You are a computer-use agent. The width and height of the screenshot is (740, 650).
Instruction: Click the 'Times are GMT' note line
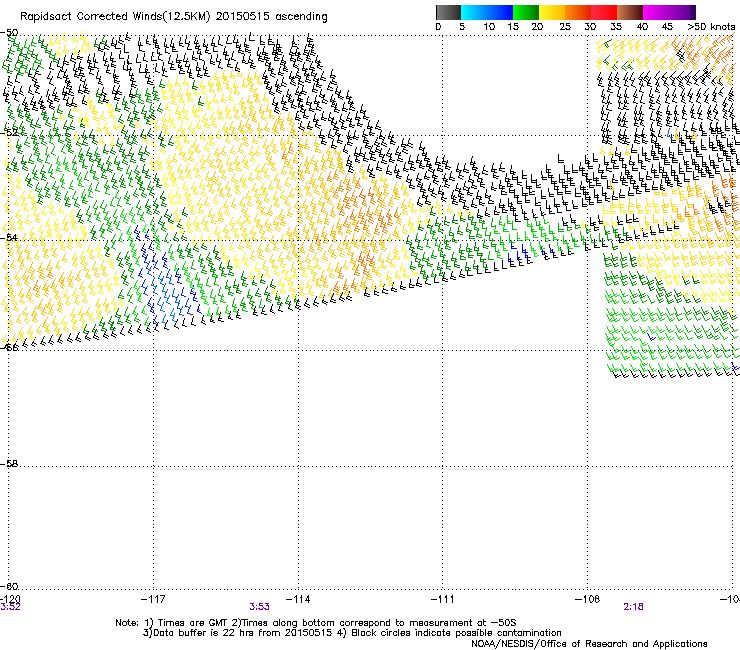(x=316, y=623)
